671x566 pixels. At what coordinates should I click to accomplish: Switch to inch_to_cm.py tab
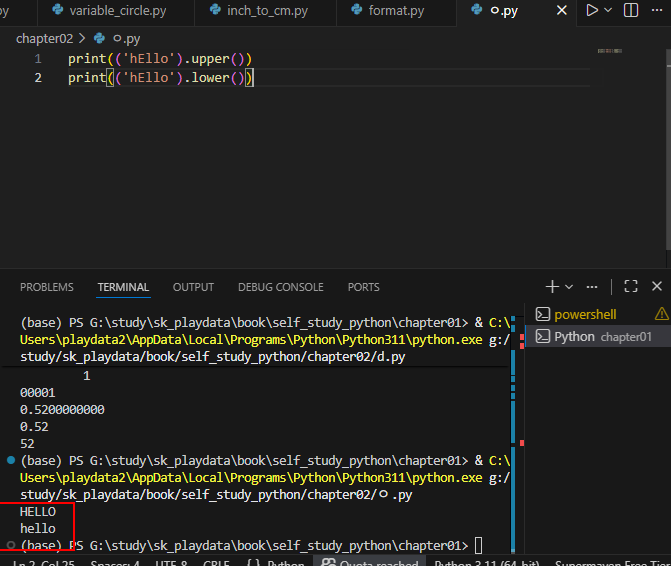265,11
